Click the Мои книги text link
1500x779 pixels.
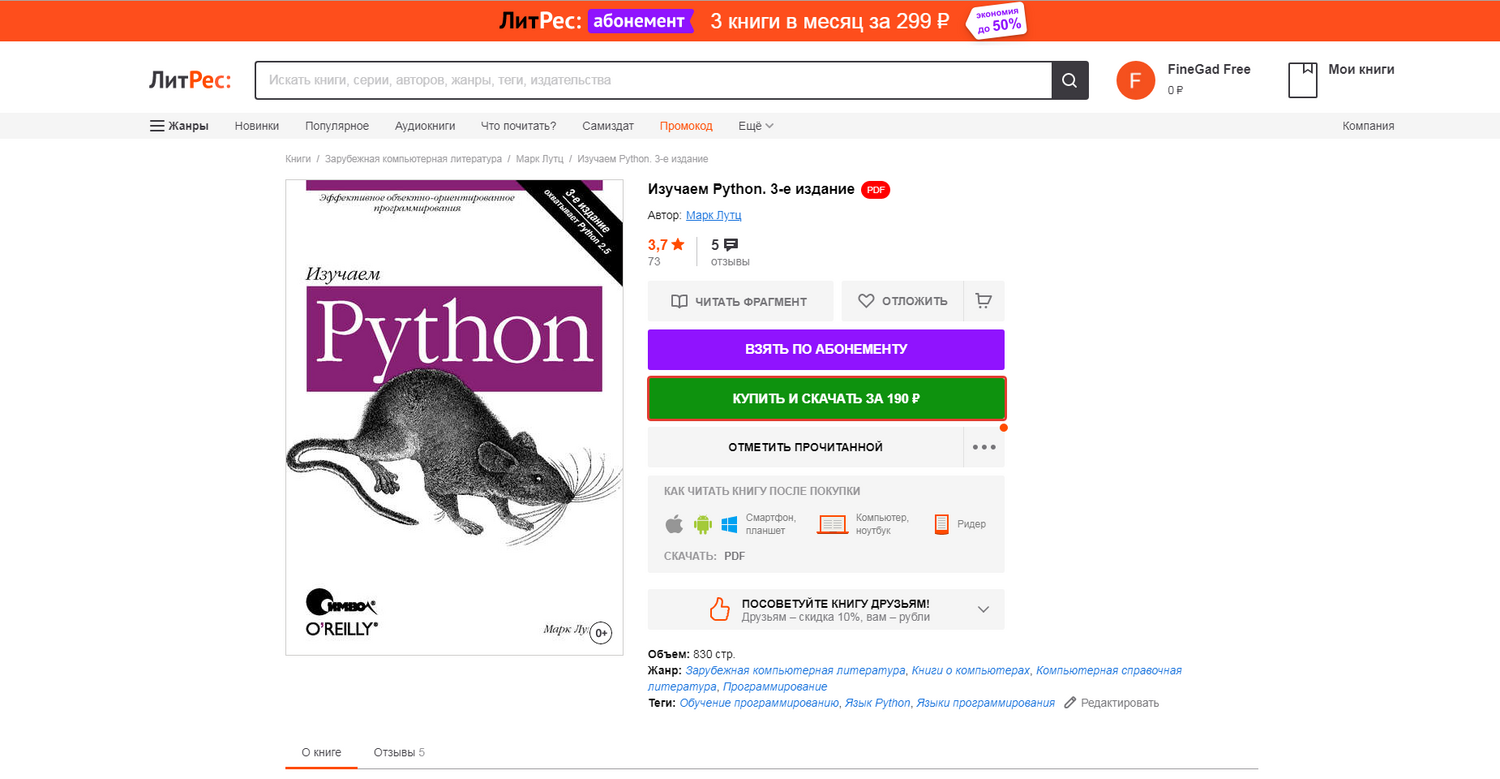1361,69
